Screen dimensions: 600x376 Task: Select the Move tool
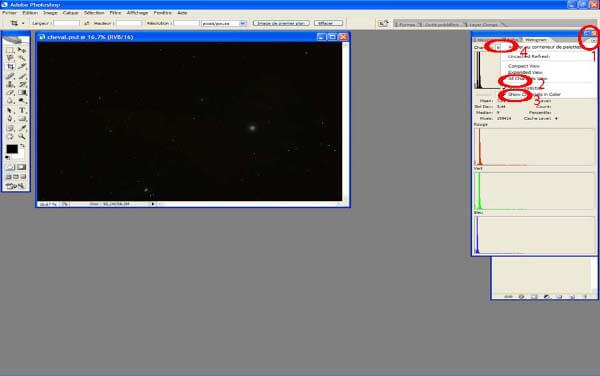pyautogui.click(x=22, y=50)
